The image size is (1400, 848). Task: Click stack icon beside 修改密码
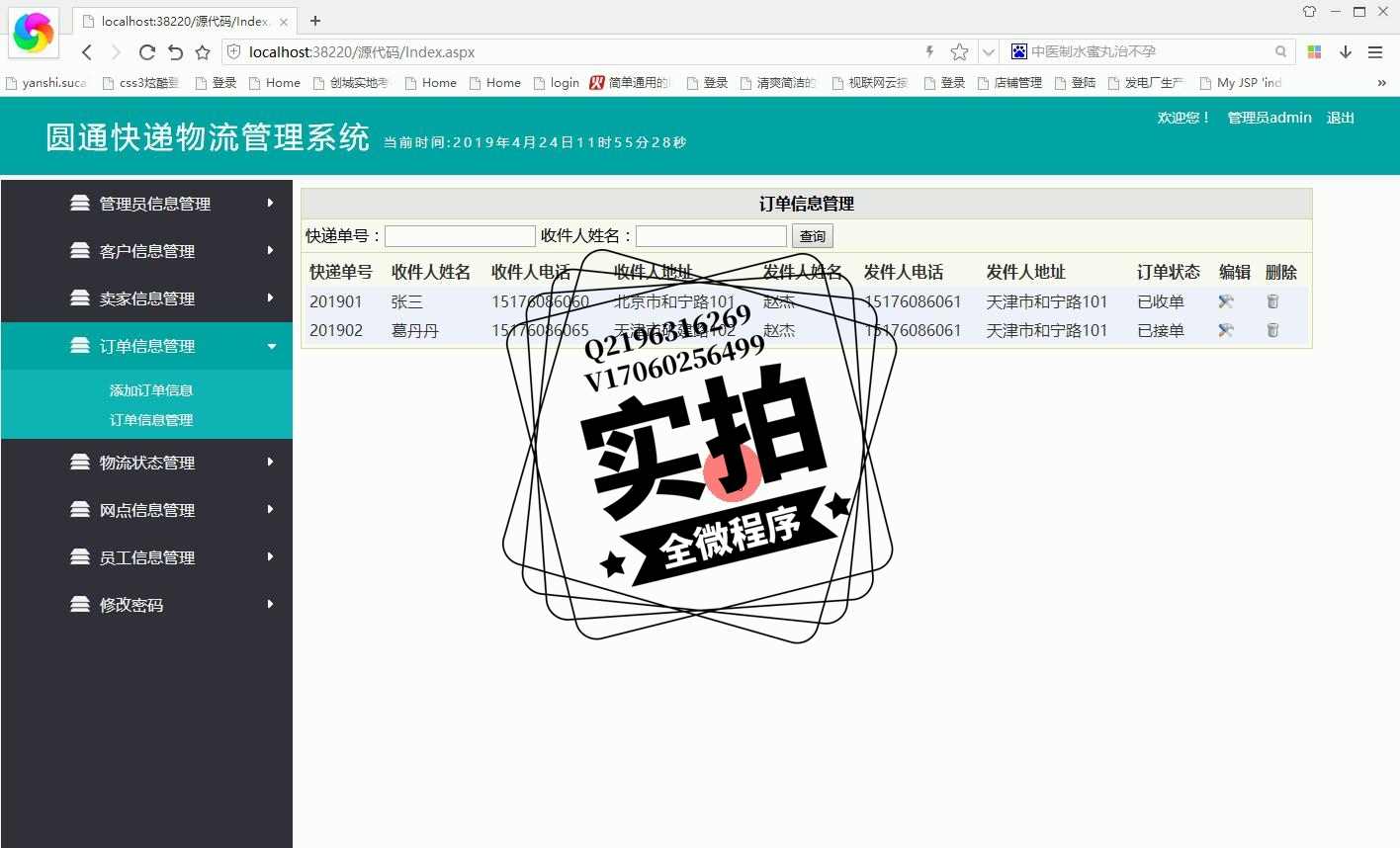click(80, 604)
